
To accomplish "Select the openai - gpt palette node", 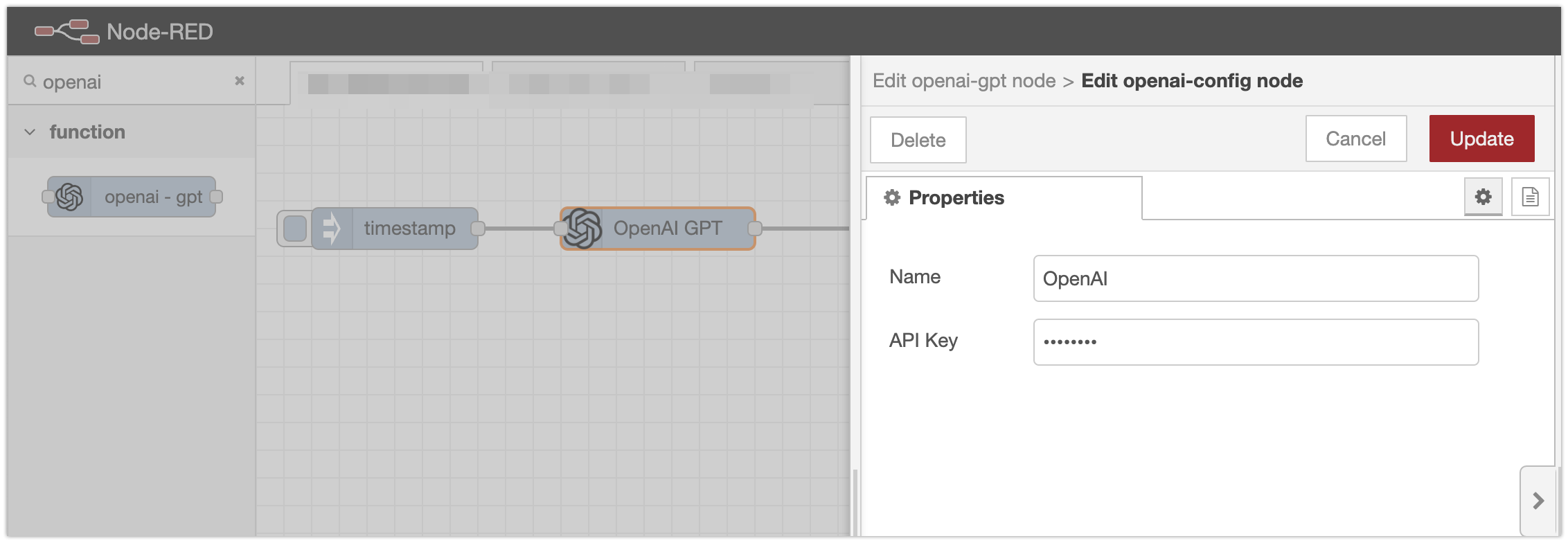I will [x=132, y=197].
